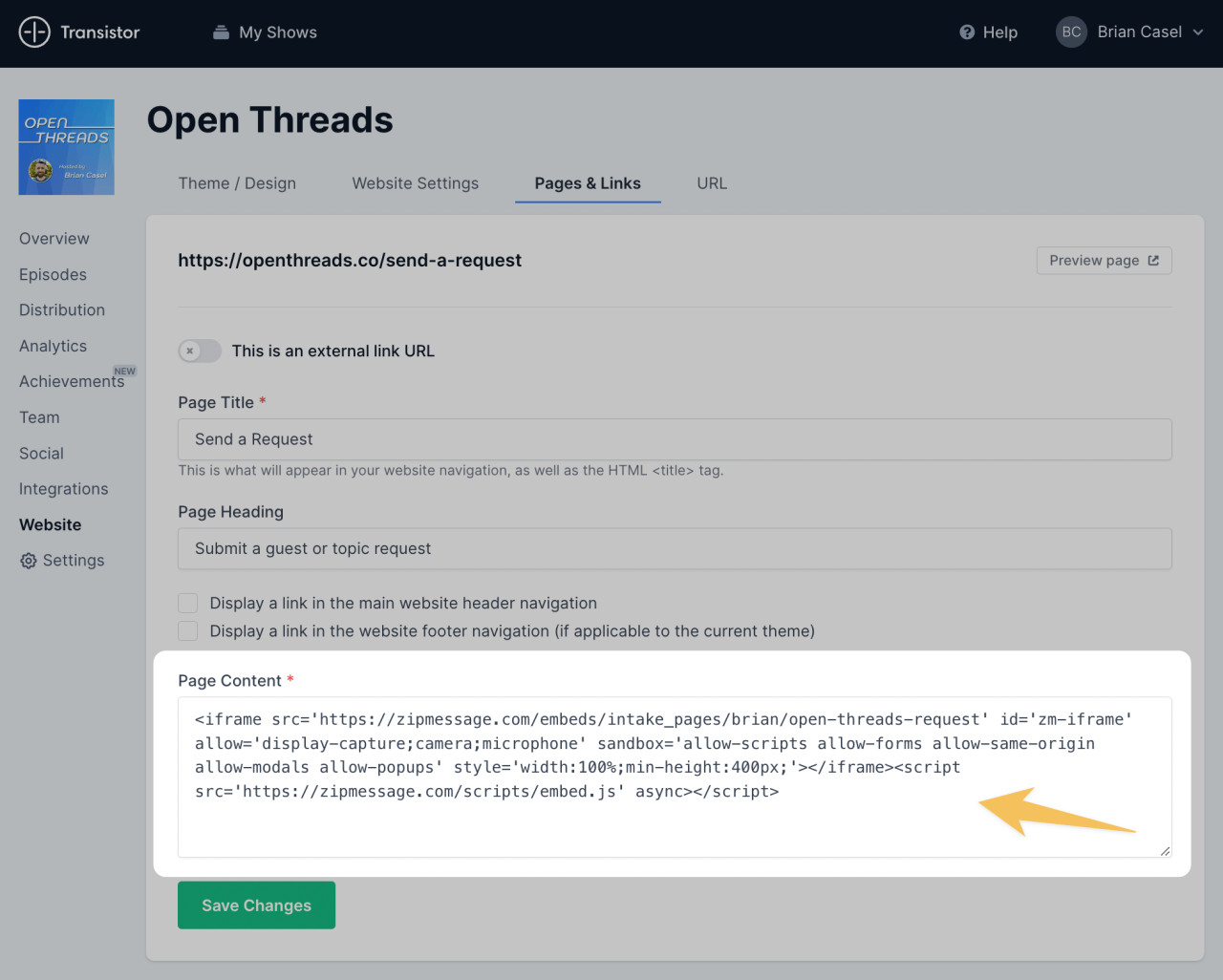Open the Website Settings tab
The image size is (1223, 980).
click(415, 182)
